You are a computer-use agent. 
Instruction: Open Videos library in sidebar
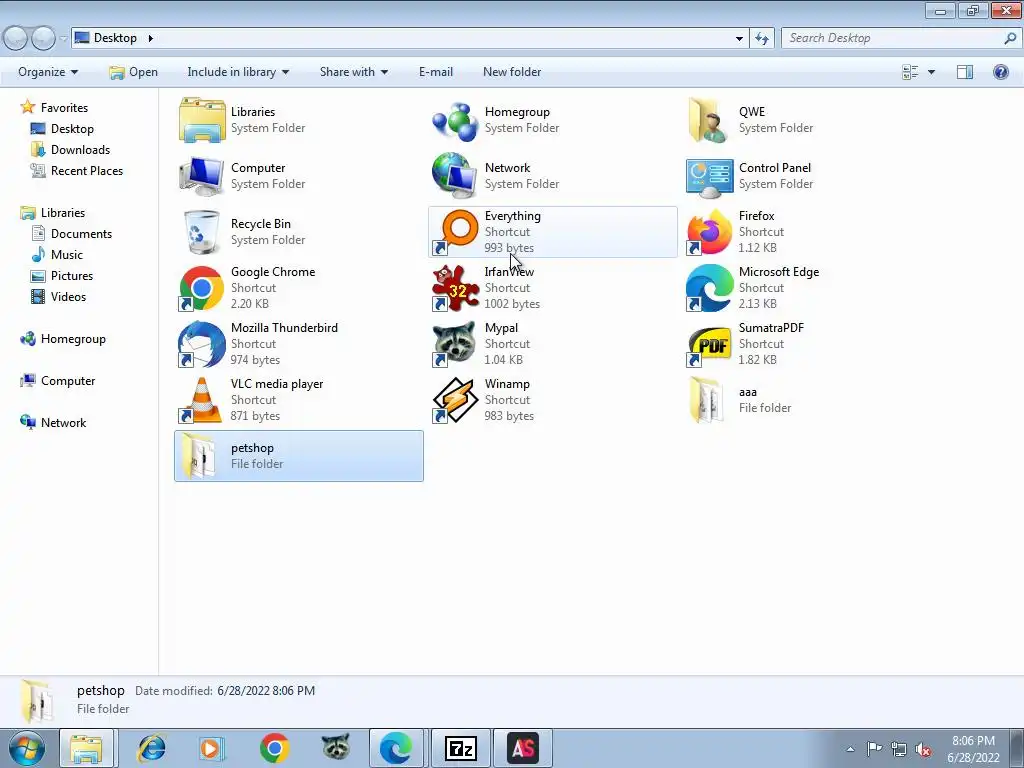coord(68,296)
